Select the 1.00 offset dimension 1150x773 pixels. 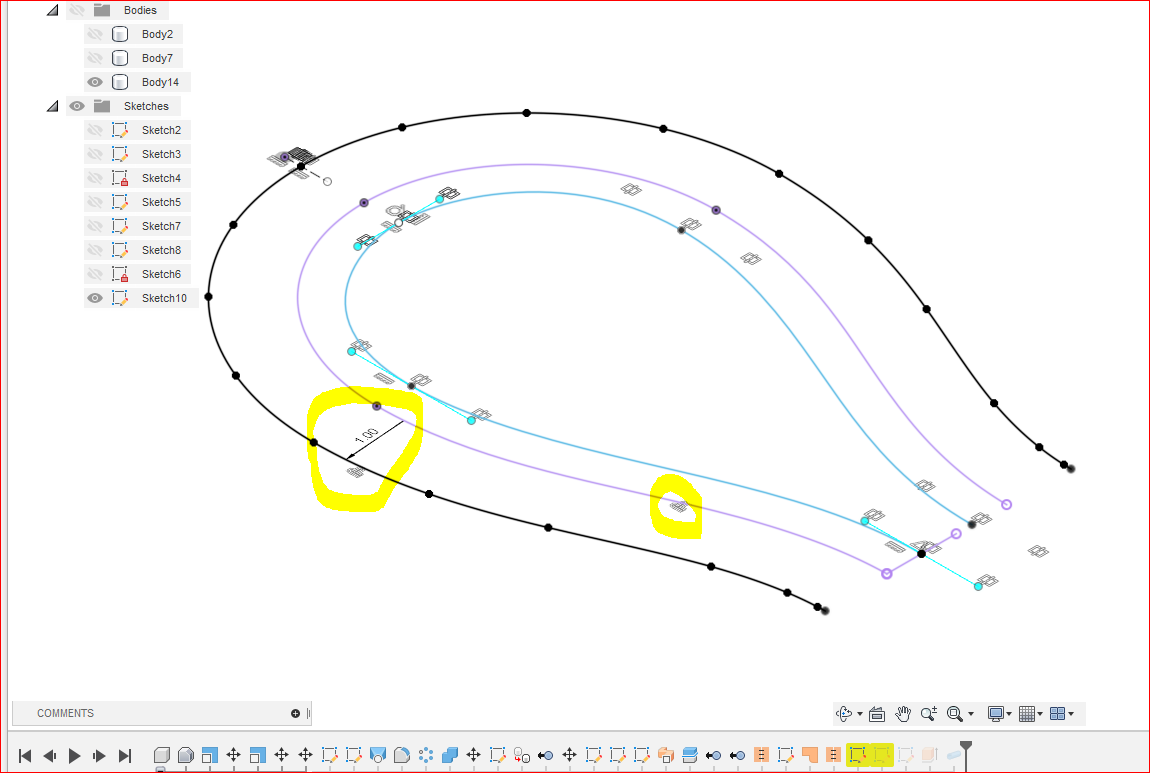[x=366, y=436]
